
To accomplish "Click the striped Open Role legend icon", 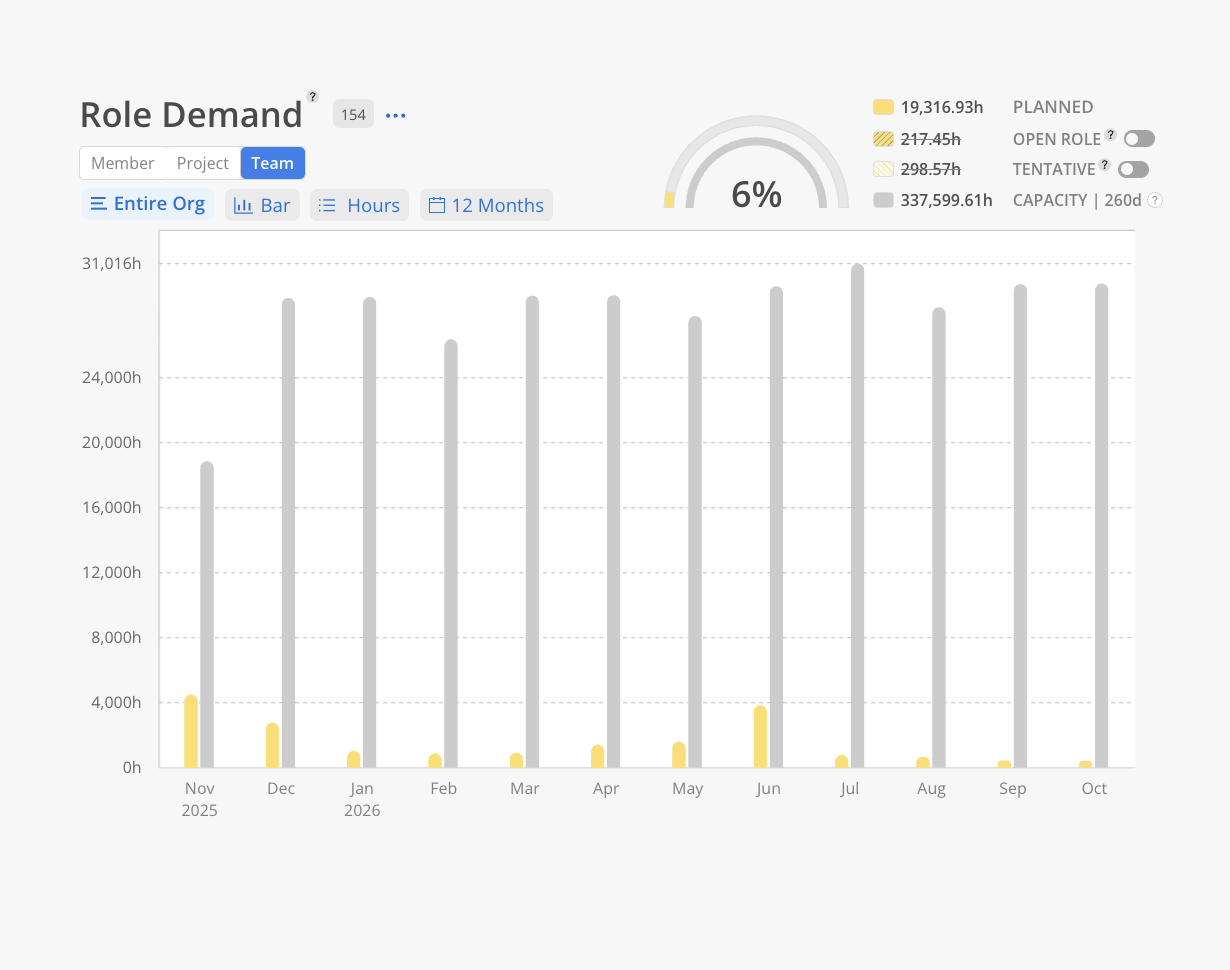I will pyautogui.click(x=883, y=139).
